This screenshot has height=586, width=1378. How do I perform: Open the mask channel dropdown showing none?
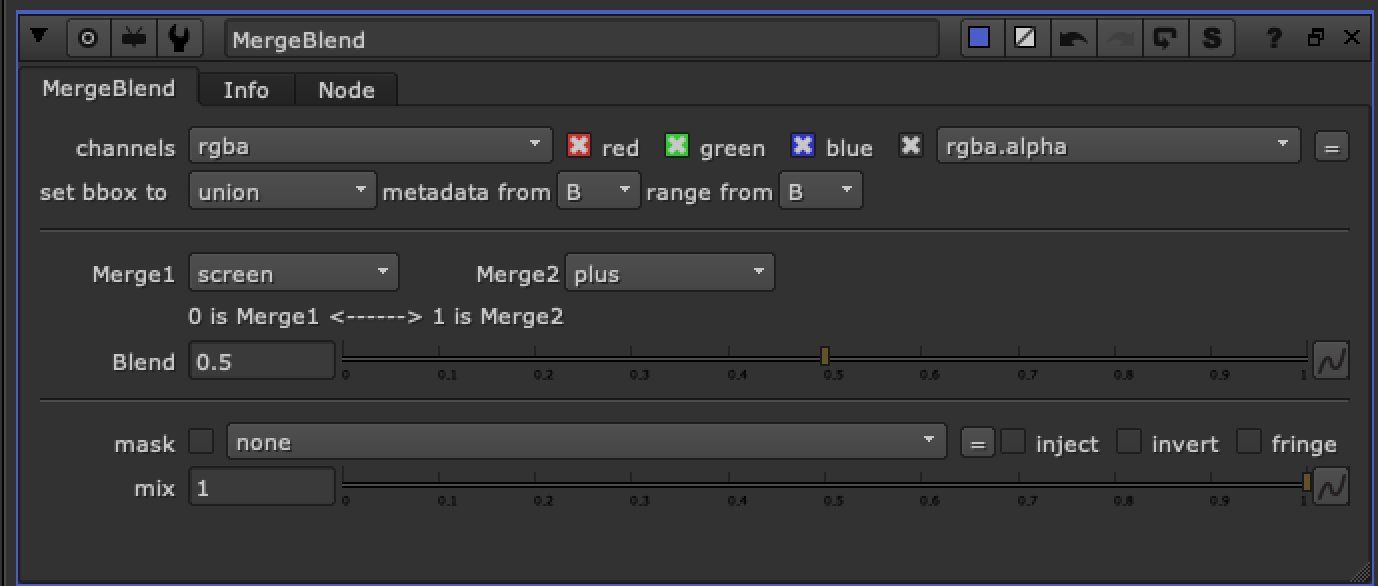tap(586, 441)
